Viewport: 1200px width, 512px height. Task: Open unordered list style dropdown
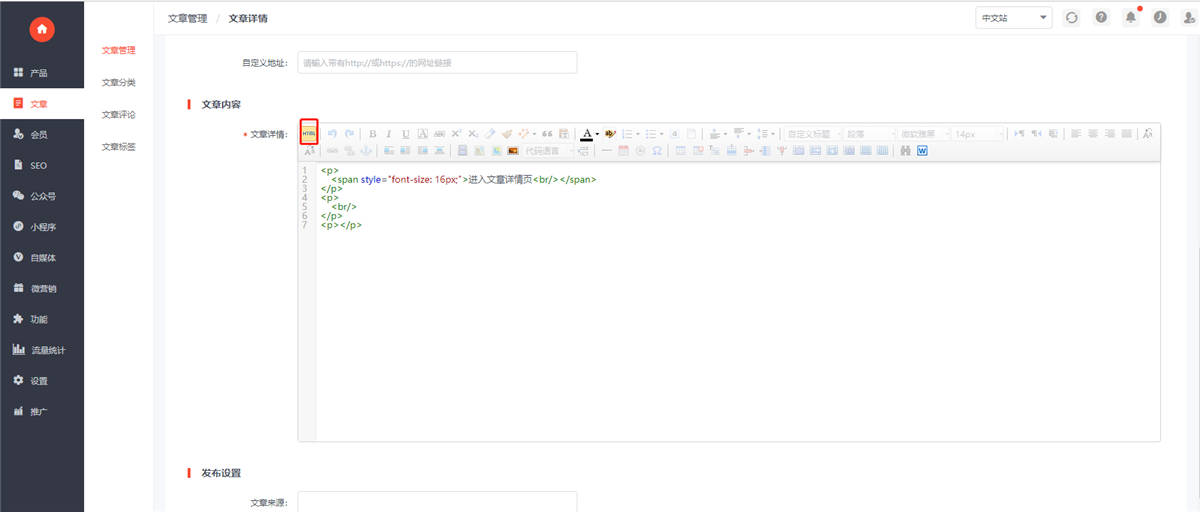pyautogui.click(x=662, y=133)
